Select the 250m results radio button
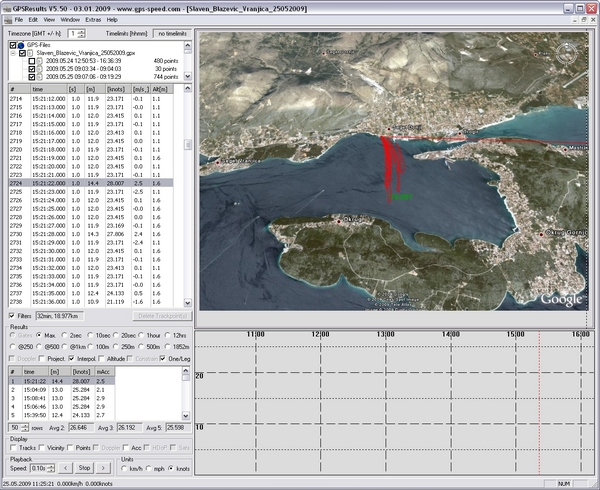The height and width of the screenshot is (490, 600). click(115, 347)
